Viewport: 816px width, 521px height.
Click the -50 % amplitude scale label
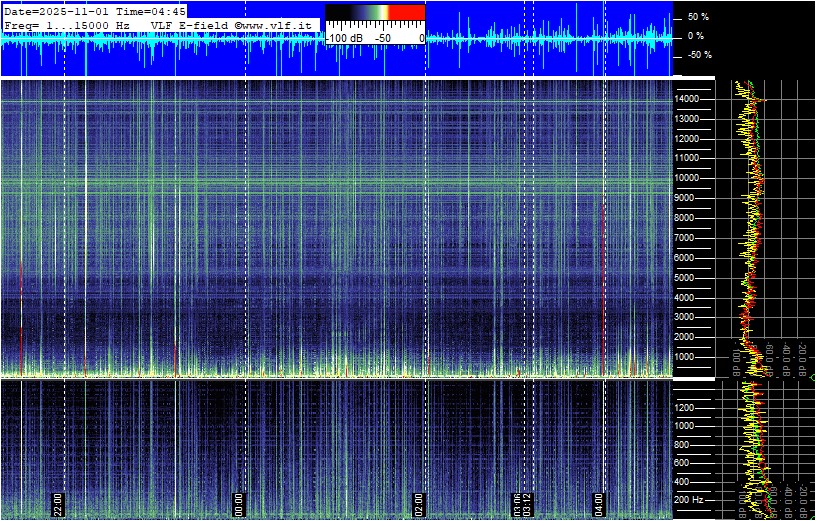[x=696, y=55]
